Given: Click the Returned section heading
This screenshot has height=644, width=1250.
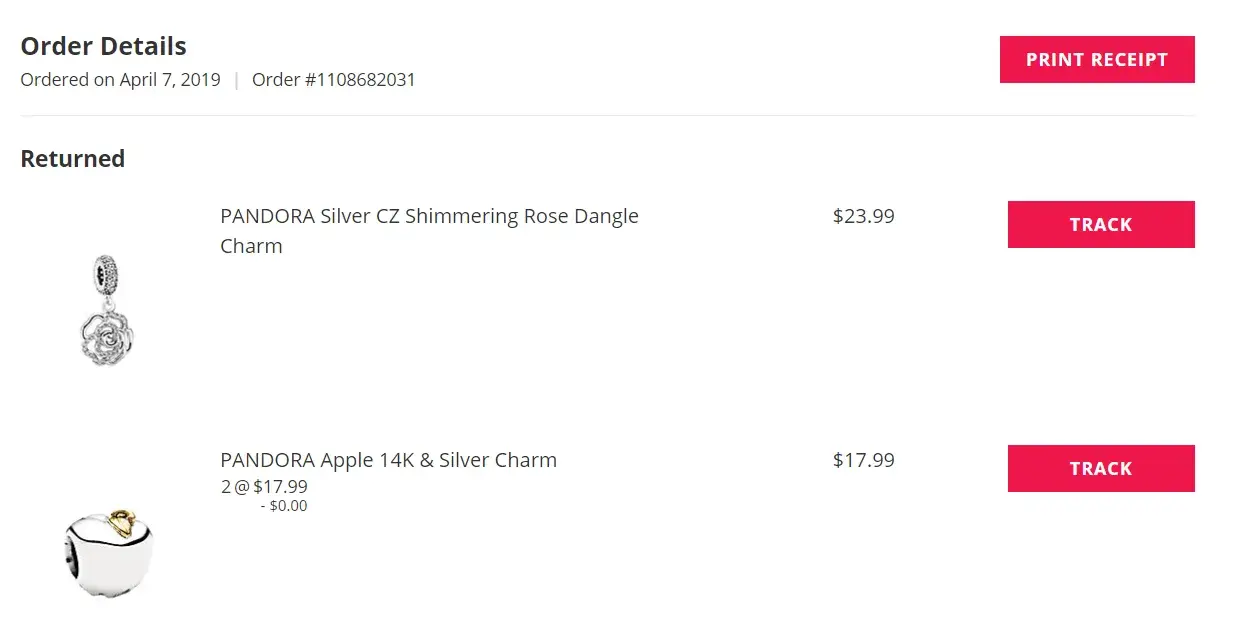Looking at the screenshot, I should [x=73, y=159].
